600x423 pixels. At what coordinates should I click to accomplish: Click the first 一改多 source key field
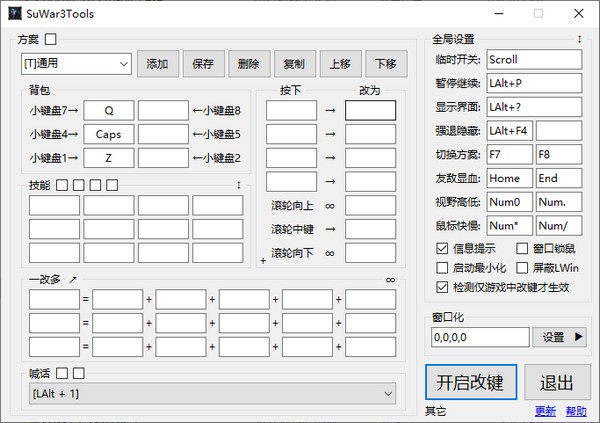(x=54, y=299)
